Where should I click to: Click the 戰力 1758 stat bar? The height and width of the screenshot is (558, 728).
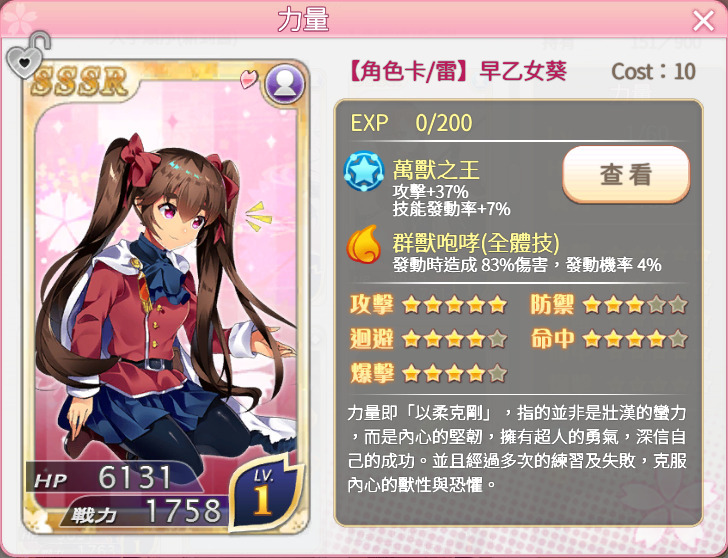tap(146, 511)
